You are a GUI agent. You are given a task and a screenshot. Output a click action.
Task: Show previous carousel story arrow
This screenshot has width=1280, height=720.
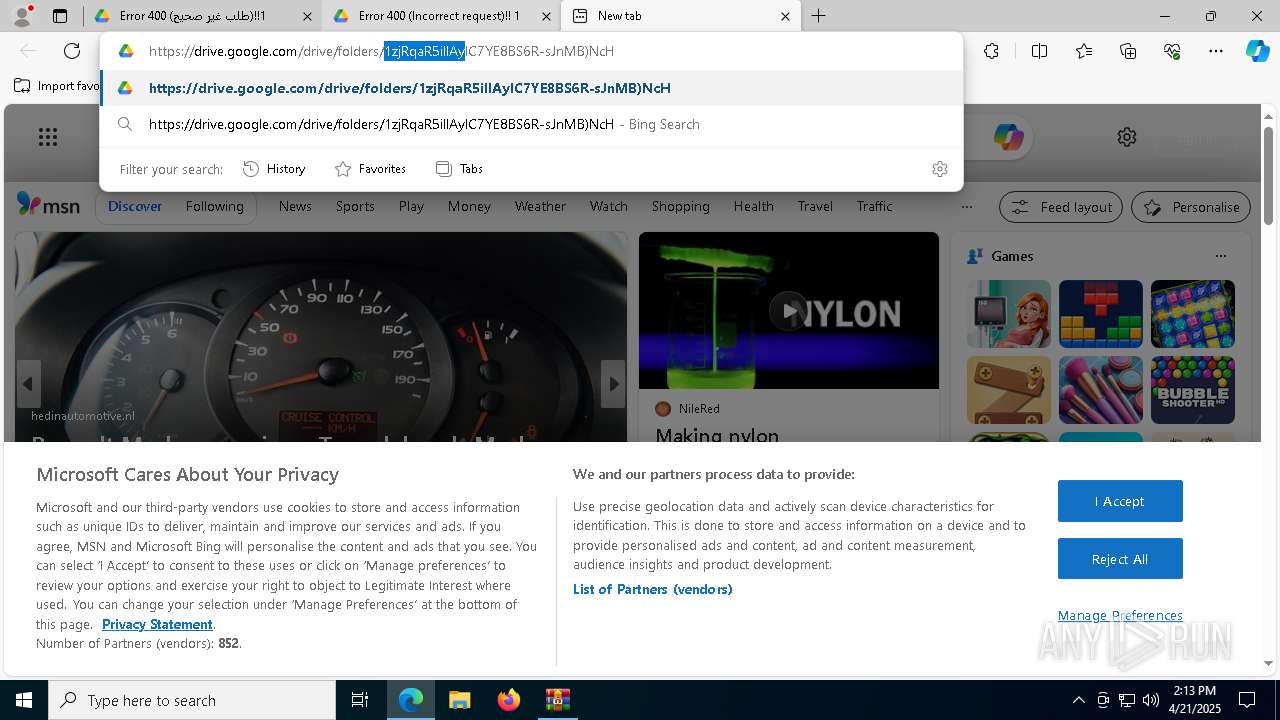28,384
